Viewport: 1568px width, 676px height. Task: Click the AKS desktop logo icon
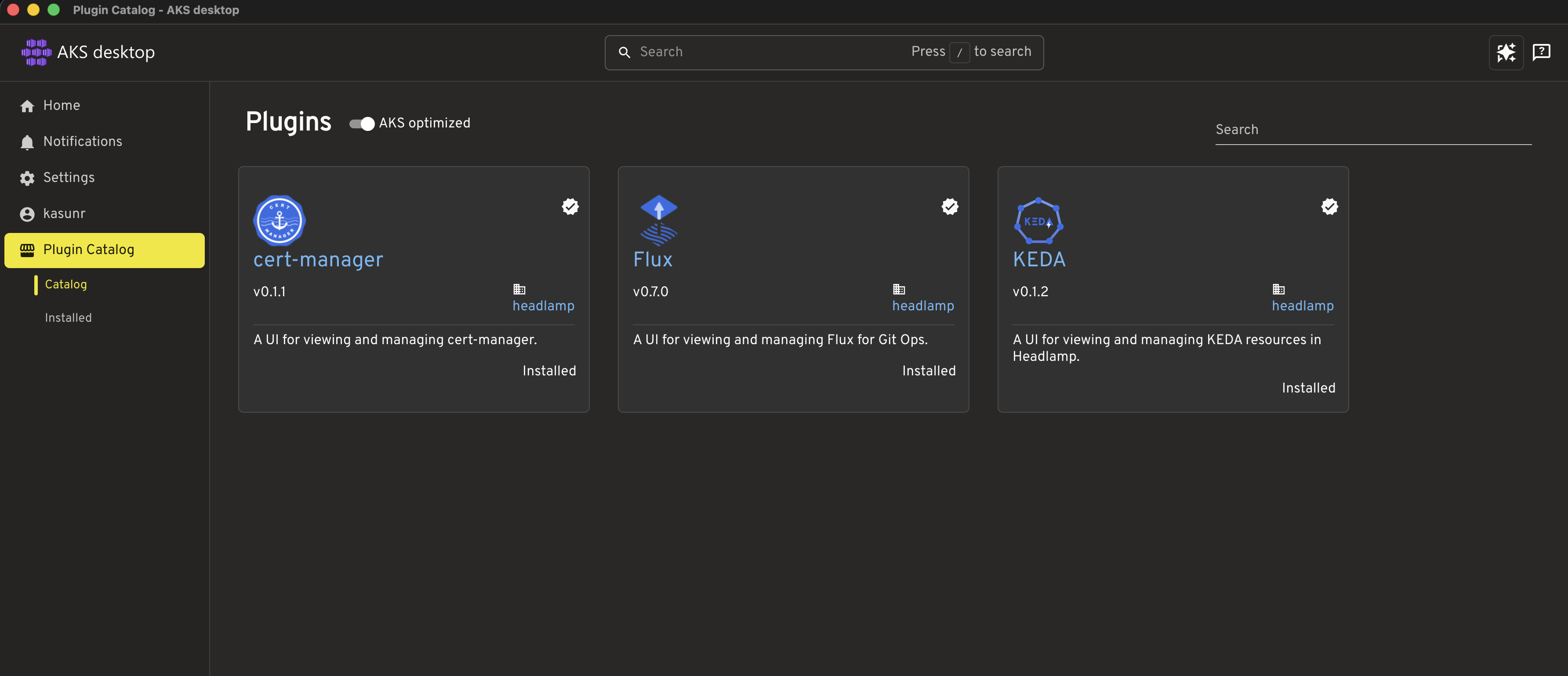point(36,52)
